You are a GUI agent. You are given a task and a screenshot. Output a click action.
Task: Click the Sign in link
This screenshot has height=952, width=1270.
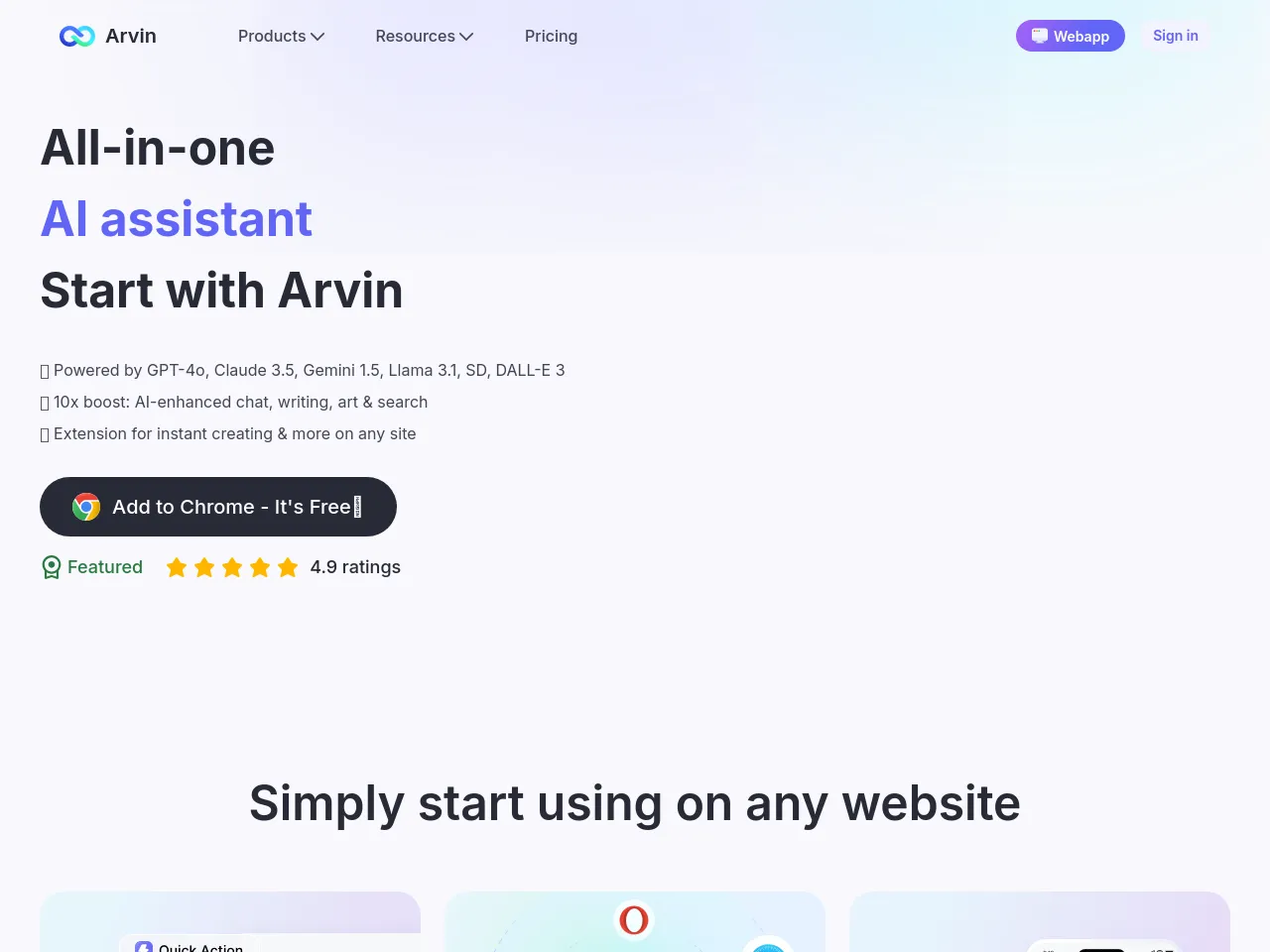1176,36
